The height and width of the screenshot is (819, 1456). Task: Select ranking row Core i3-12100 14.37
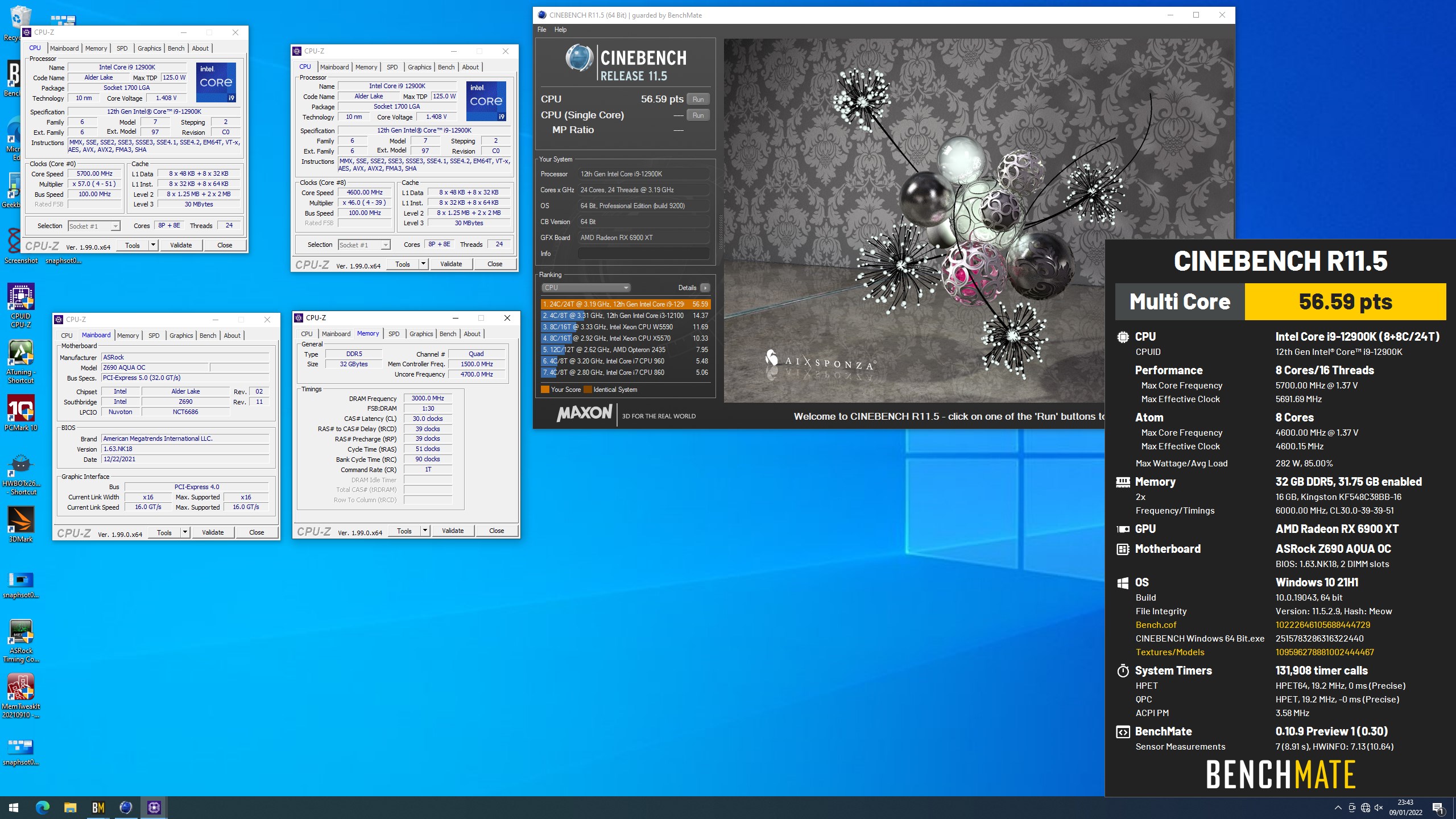tap(625, 316)
